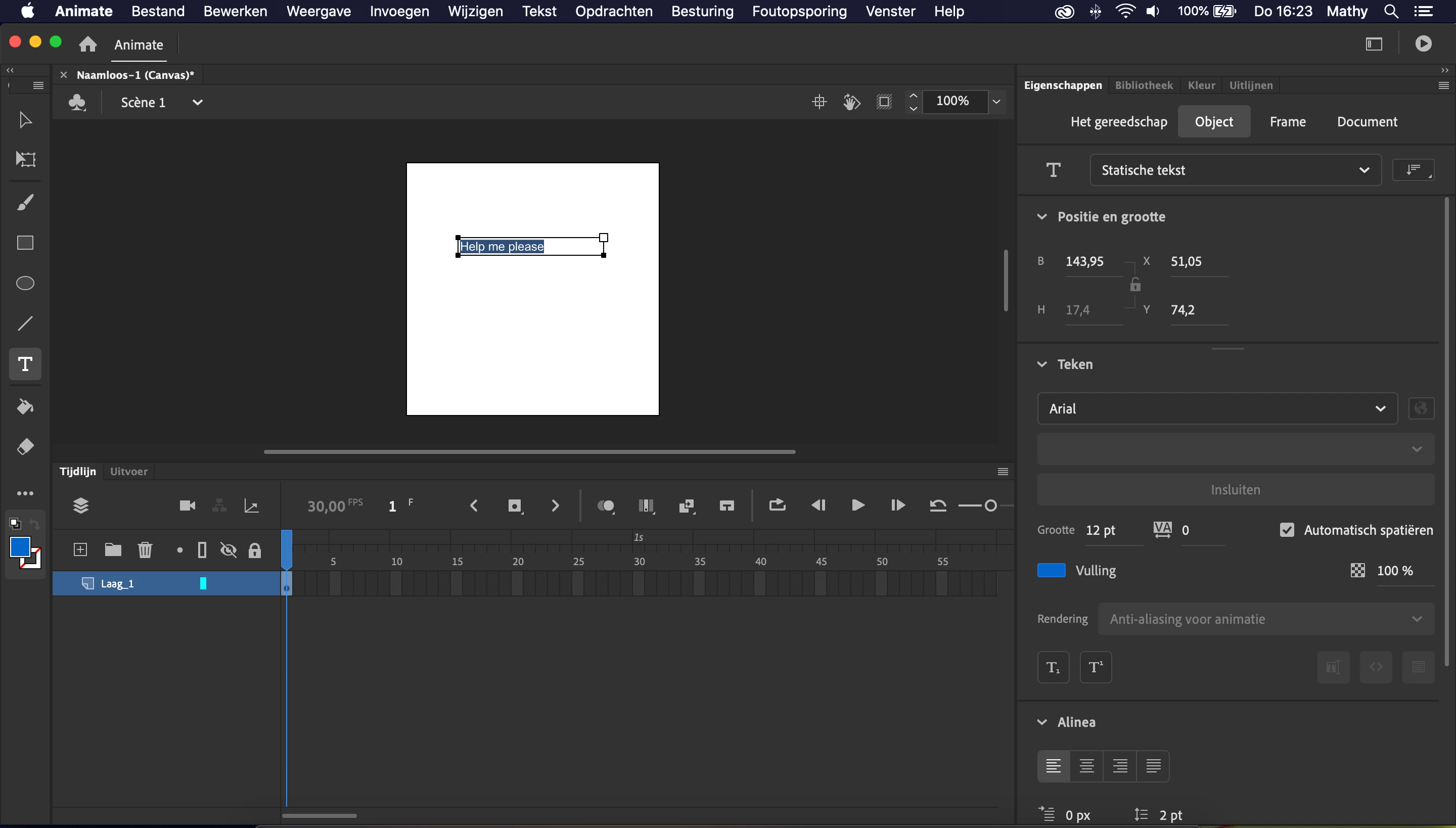Toggle Automatisch spatiëren checkbox
Image resolution: width=1456 pixels, height=828 pixels.
(1287, 530)
